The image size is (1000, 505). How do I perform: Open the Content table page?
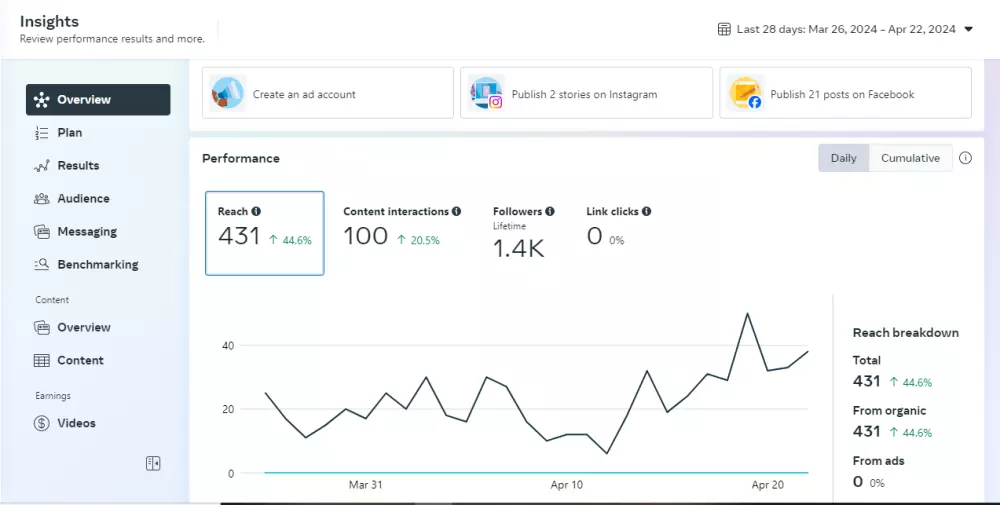pos(98,360)
